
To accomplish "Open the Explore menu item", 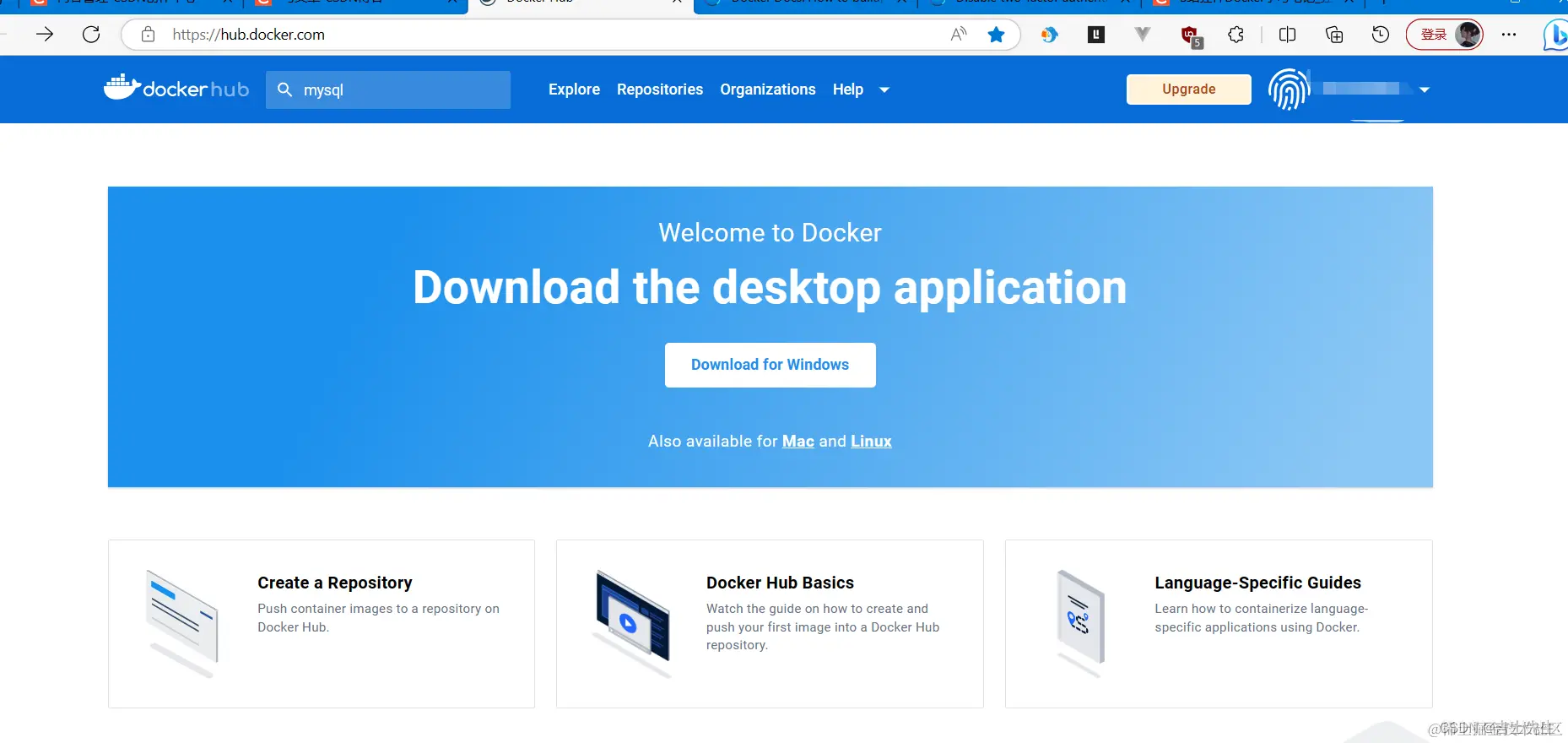I will click(x=574, y=89).
